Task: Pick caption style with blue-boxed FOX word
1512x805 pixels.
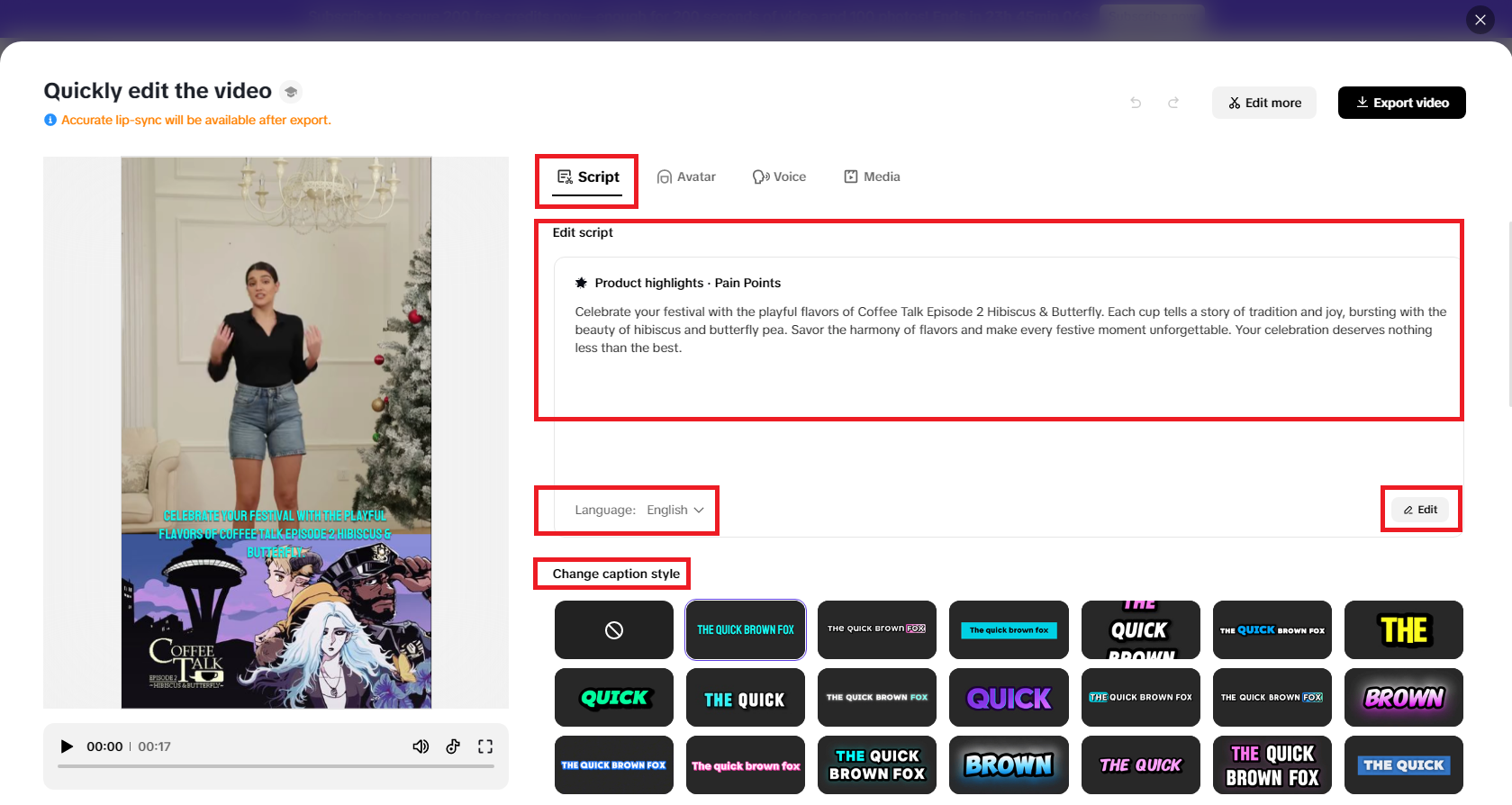Action: point(1272,698)
